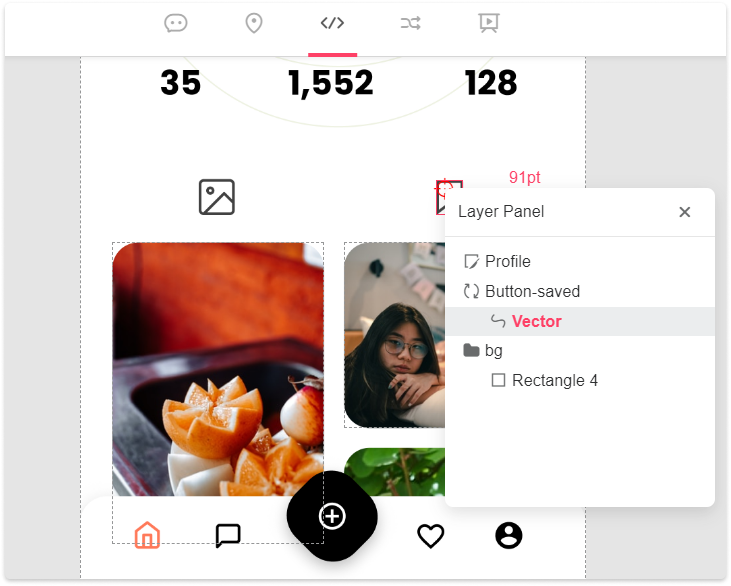The image size is (731, 586).
Task: Click the profile person icon
Action: [509, 536]
